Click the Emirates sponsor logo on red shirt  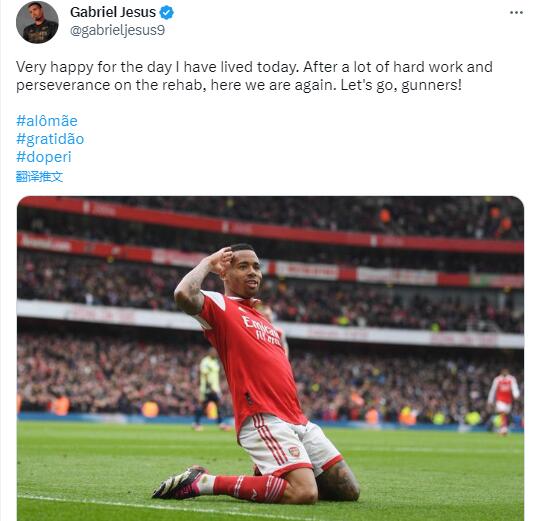click(x=262, y=330)
